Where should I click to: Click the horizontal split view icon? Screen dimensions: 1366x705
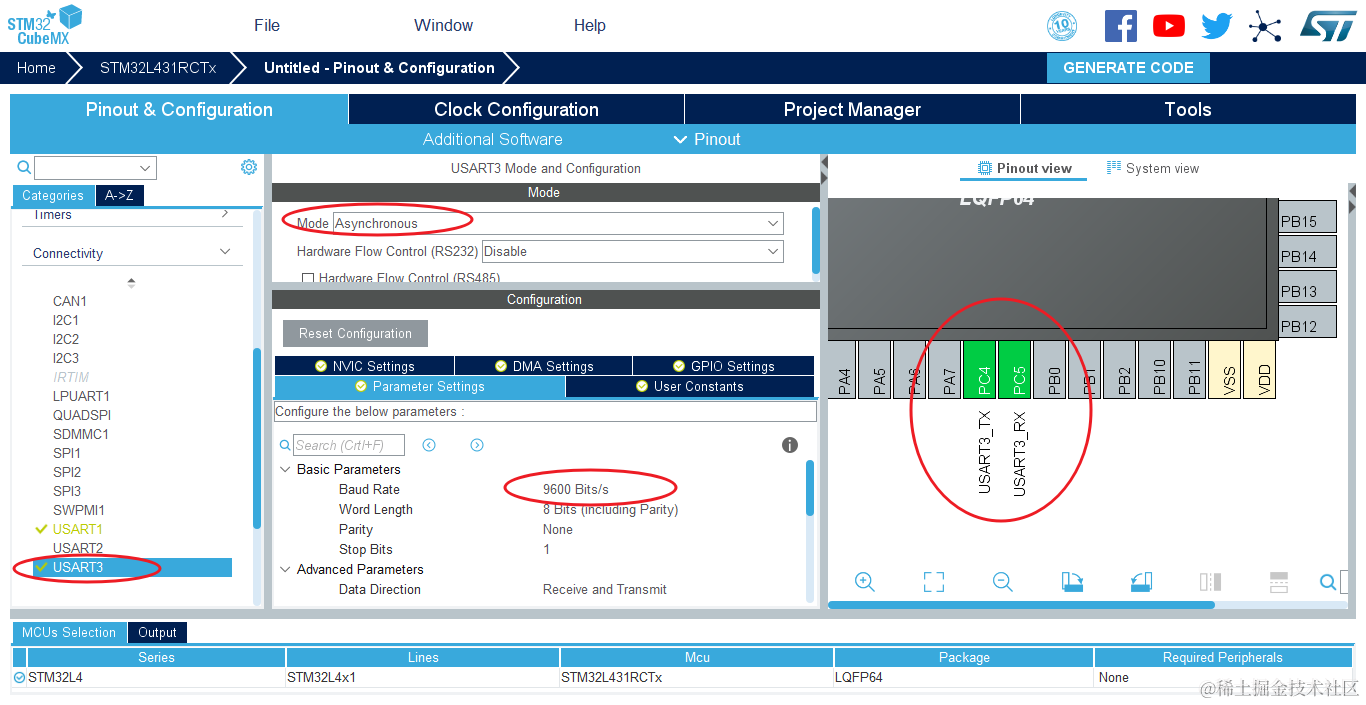point(1278,582)
